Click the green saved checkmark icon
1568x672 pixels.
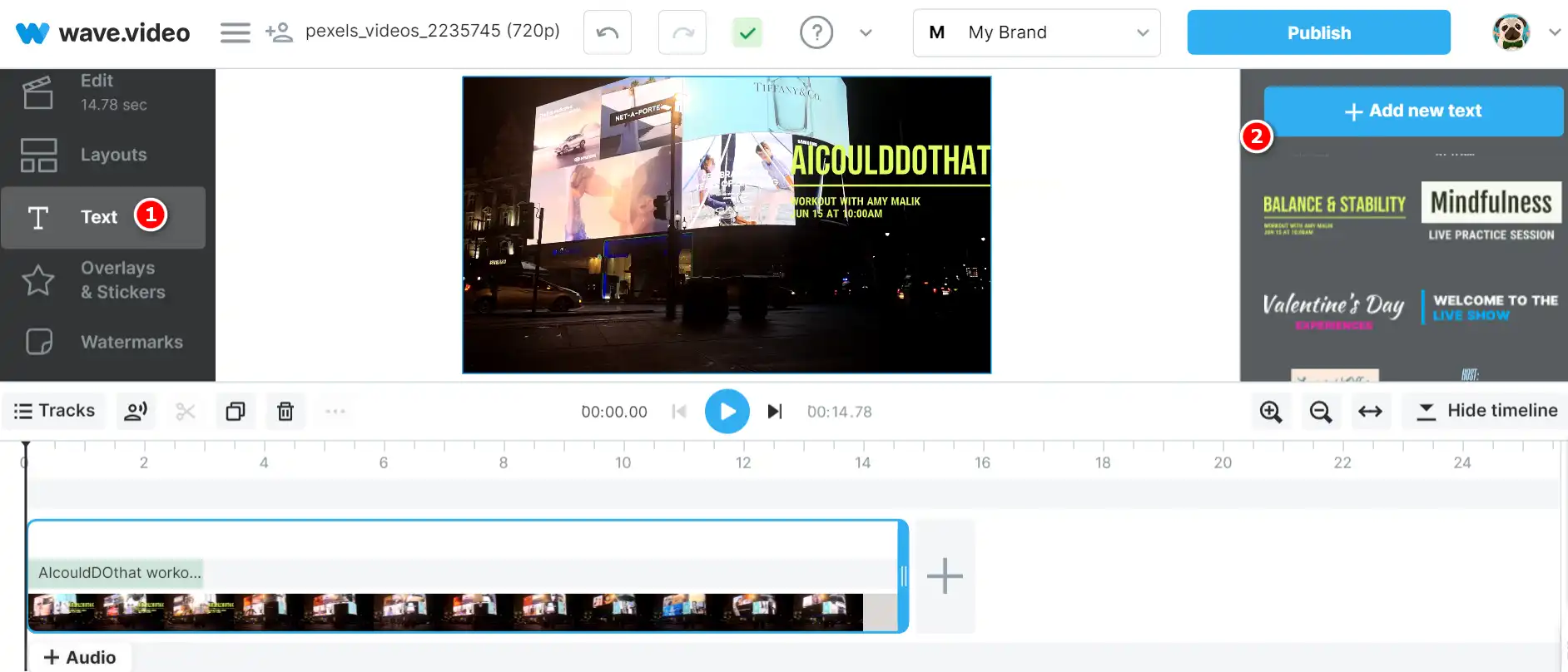[x=747, y=32]
